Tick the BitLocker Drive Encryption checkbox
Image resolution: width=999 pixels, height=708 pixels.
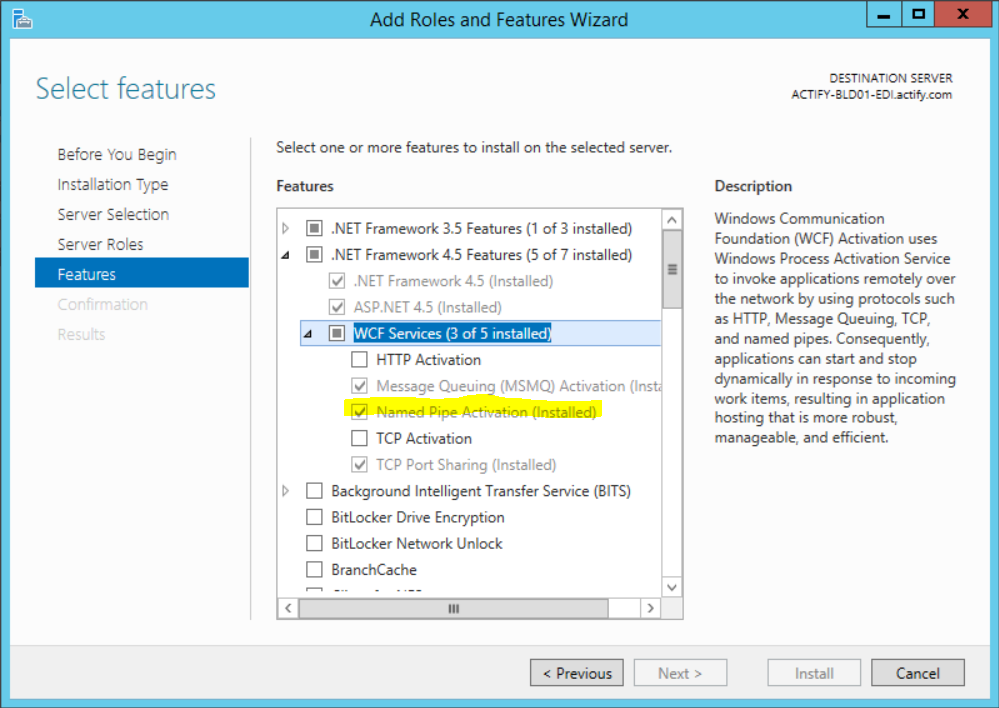point(315,517)
